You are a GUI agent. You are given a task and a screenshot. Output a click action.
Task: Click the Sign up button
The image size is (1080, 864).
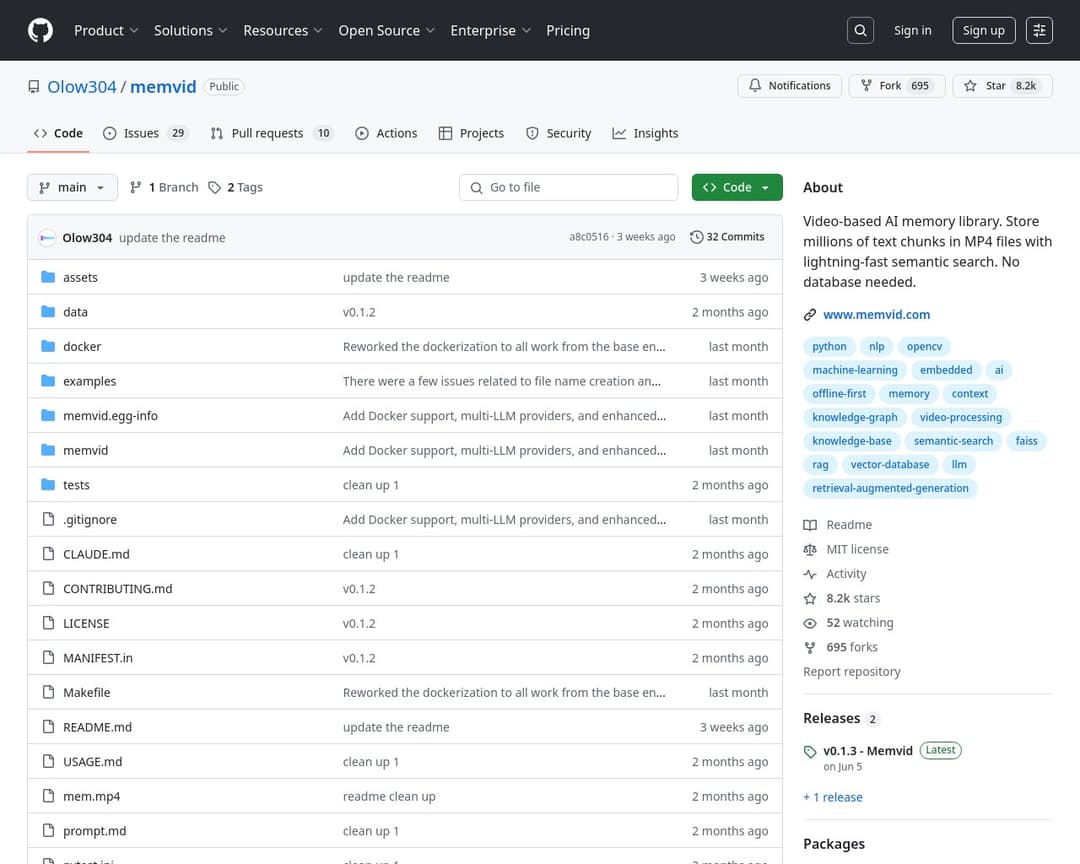984,30
